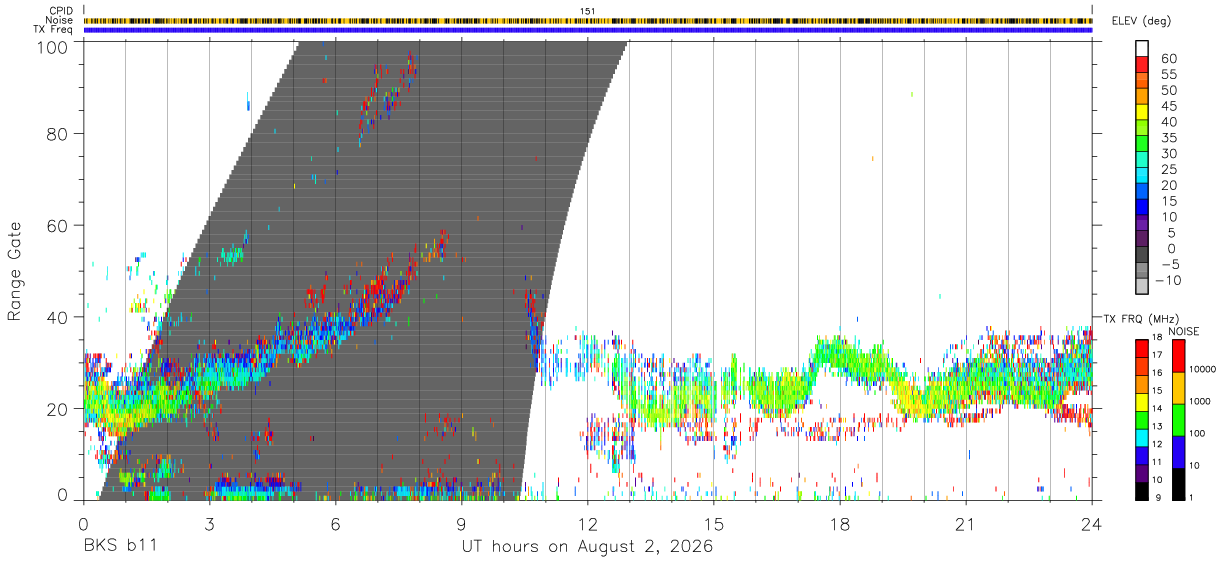Viewport: 1228px width, 567px height.
Task: Click the range gate 40 axis label
Action: 57,317
